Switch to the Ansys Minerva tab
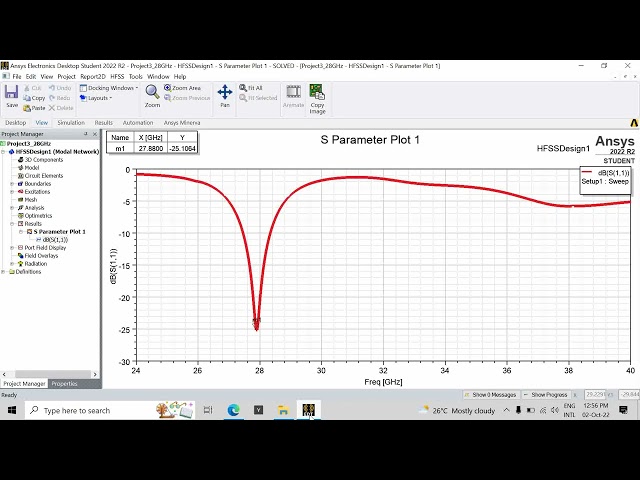 pyautogui.click(x=182, y=122)
